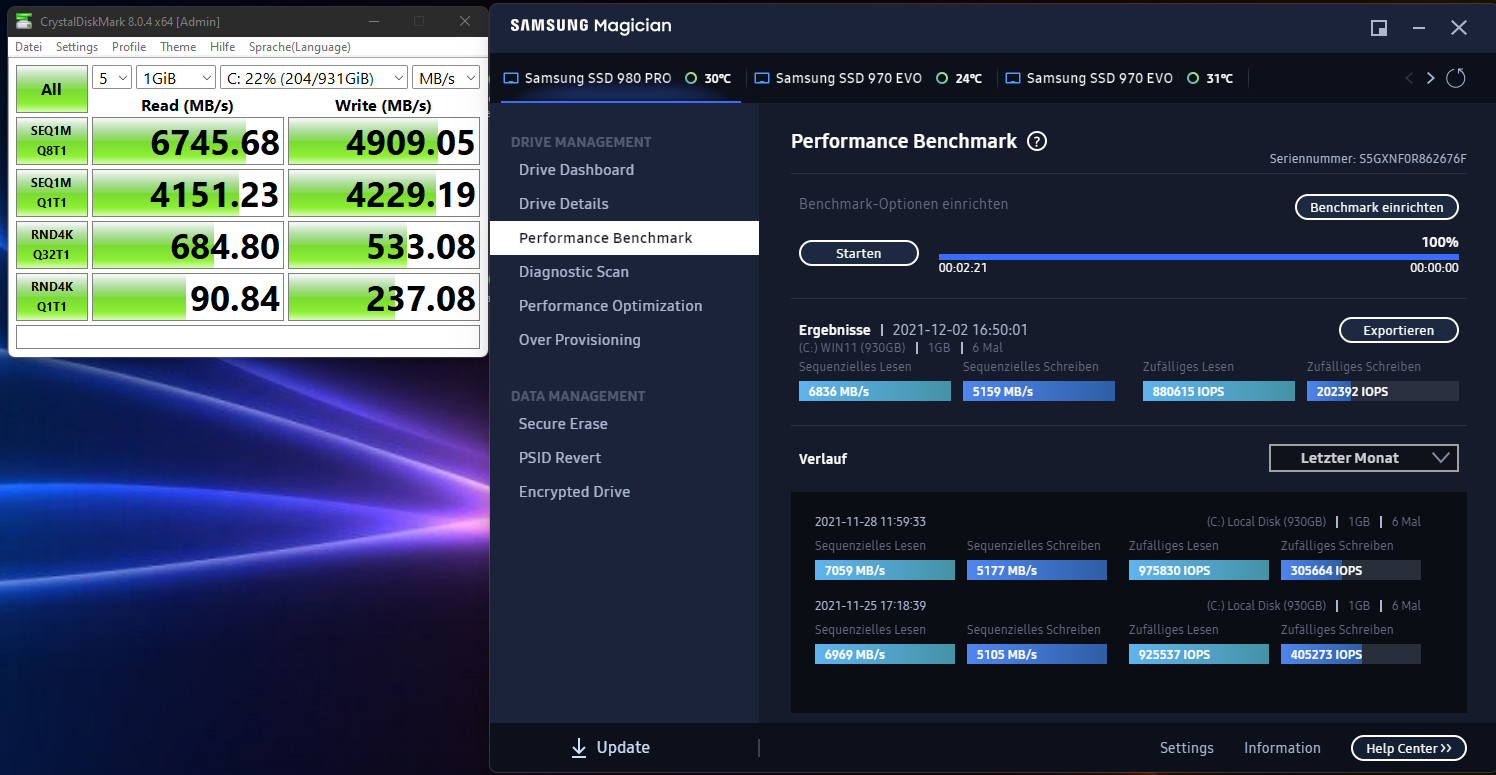Open the Theme menu in CrystalDiskMark

(x=178, y=47)
